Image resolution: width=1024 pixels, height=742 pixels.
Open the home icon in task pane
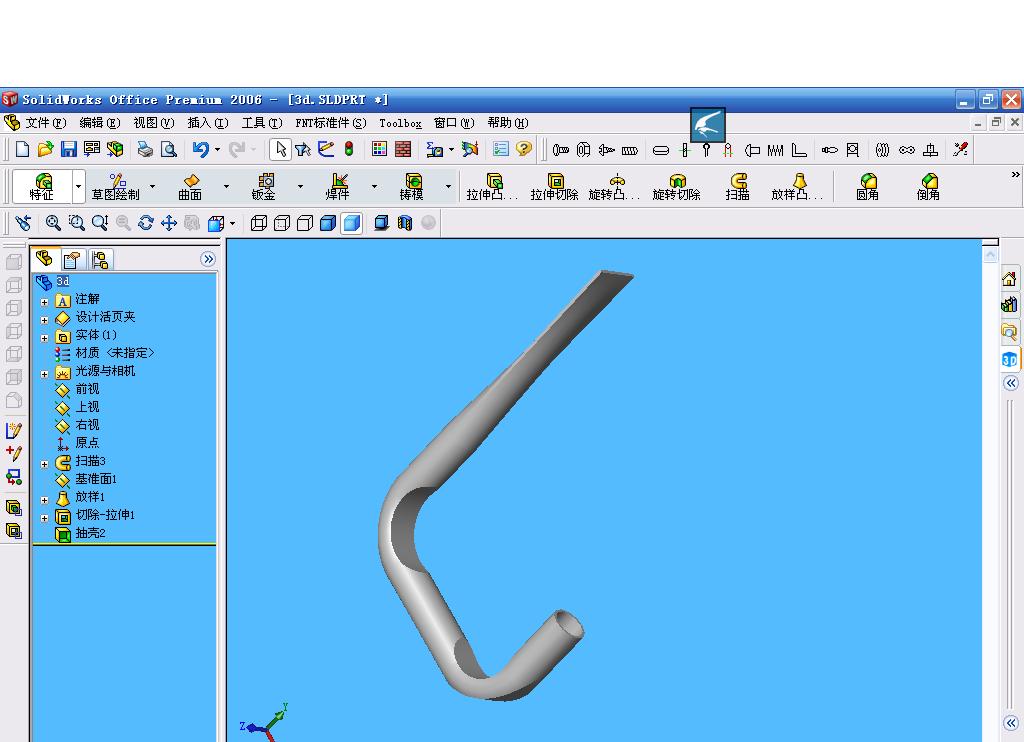coord(1009,279)
